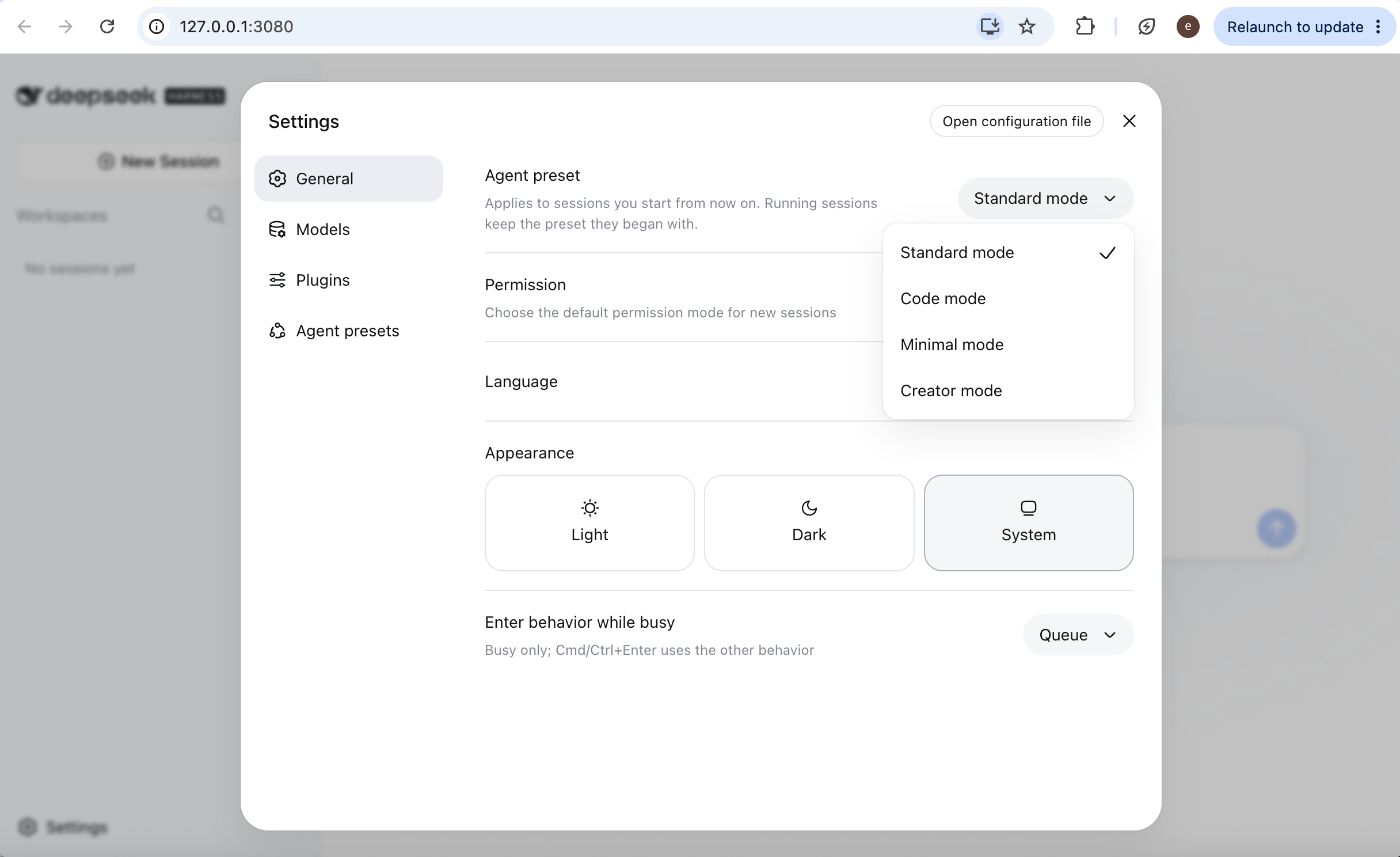Click the browser forward arrow
1400x857 pixels.
[x=65, y=26]
